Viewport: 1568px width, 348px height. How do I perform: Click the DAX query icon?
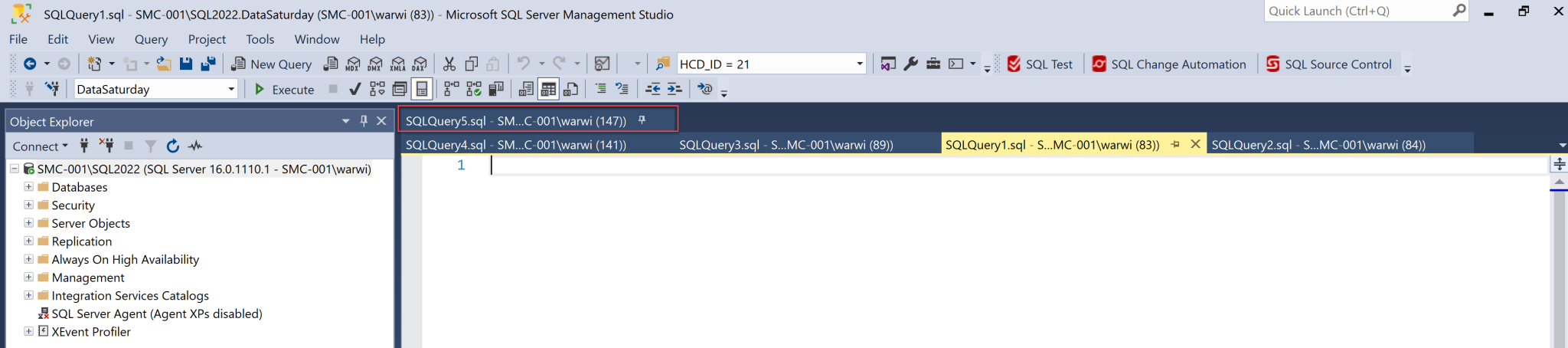[x=420, y=64]
